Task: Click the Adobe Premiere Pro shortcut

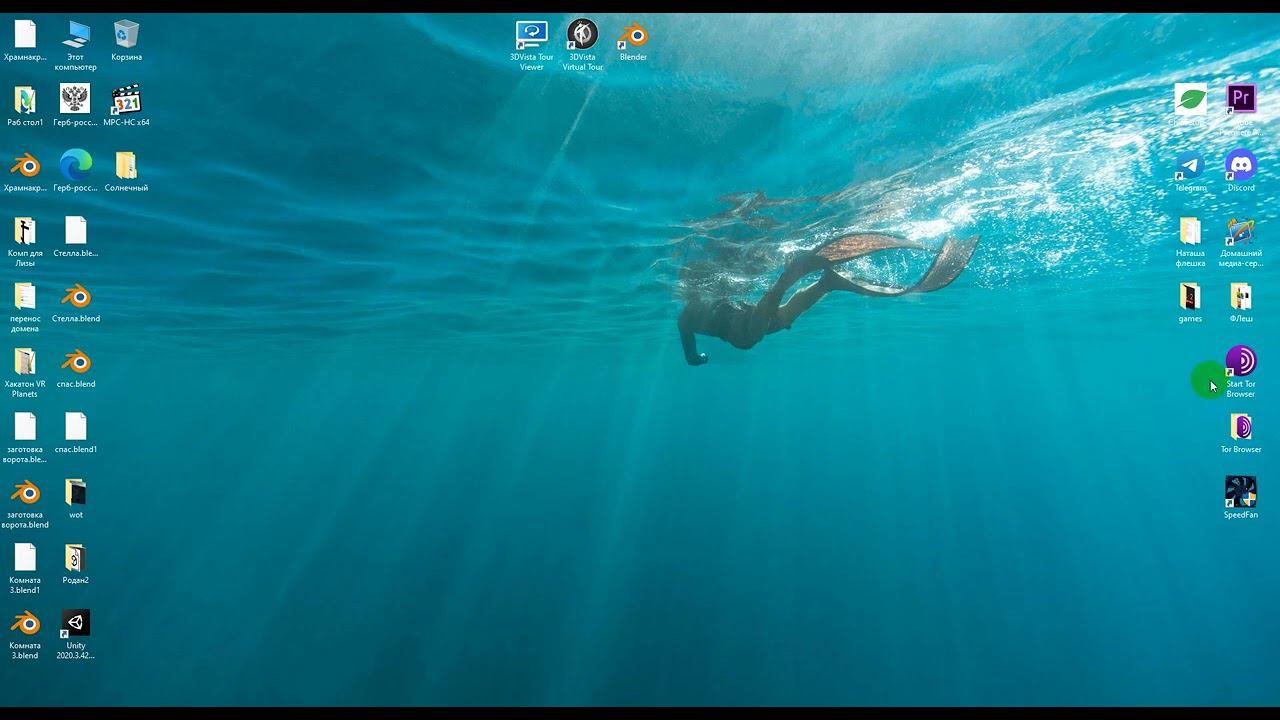Action: pos(1241,100)
